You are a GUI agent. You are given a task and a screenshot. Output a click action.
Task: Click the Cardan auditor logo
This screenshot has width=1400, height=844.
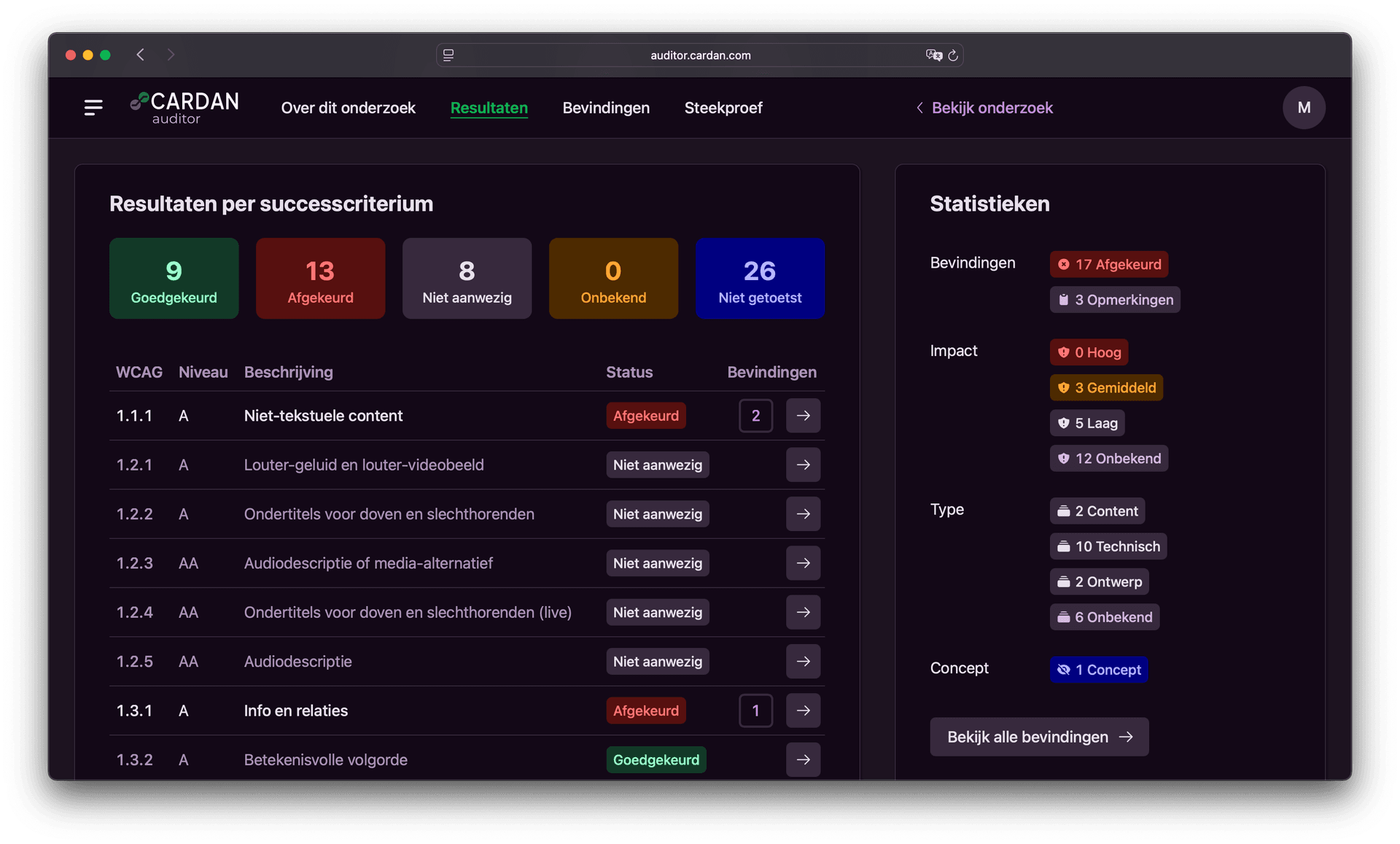(x=184, y=108)
